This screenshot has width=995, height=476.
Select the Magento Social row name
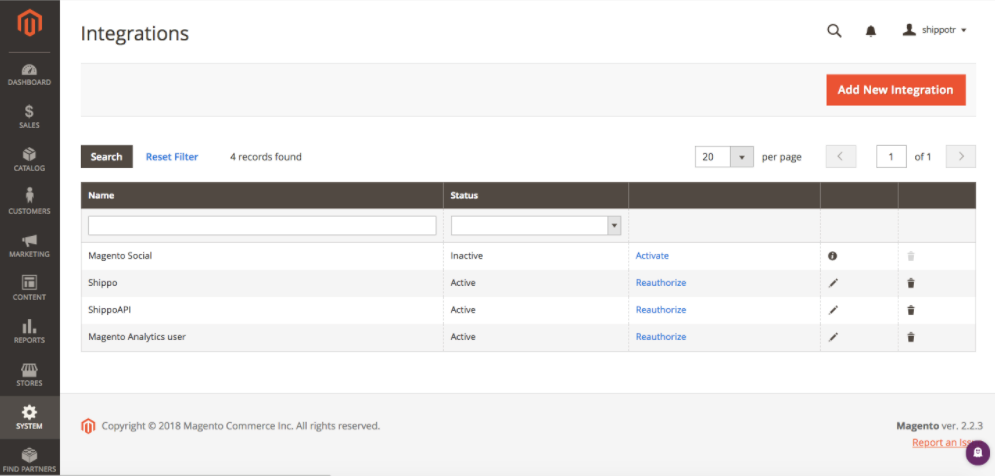coord(120,256)
